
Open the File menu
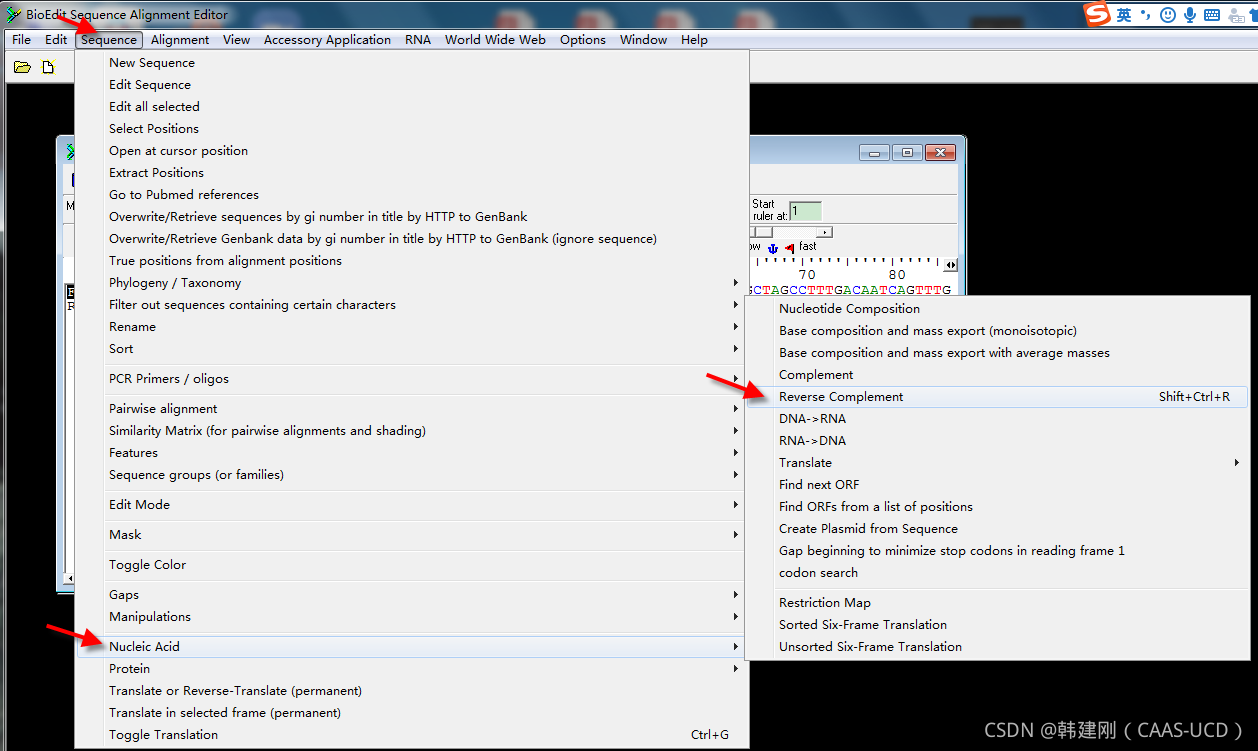(x=21, y=40)
